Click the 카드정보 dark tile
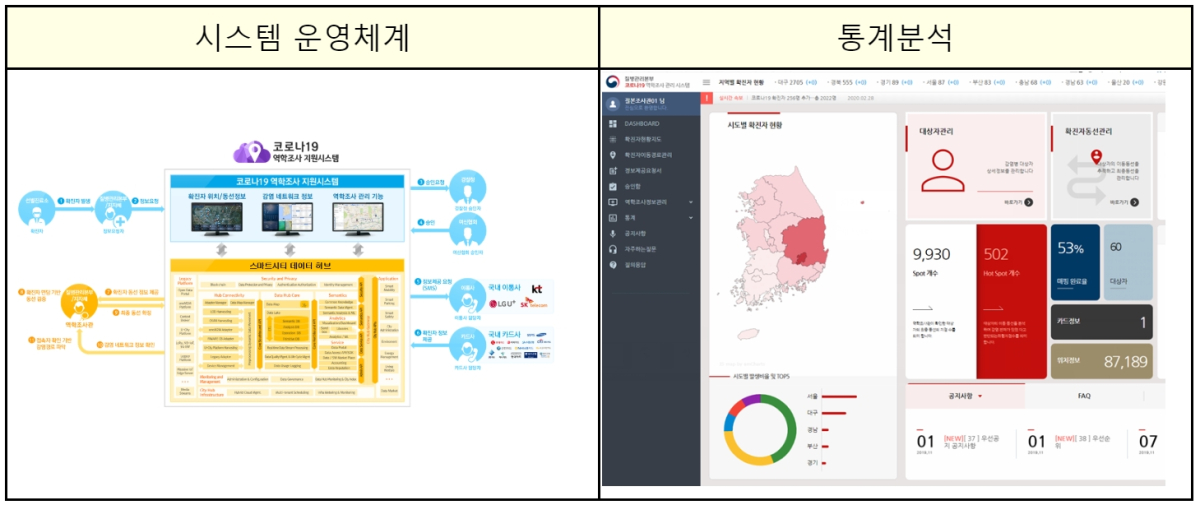1200x505 pixels. (x=1102, y=322)
